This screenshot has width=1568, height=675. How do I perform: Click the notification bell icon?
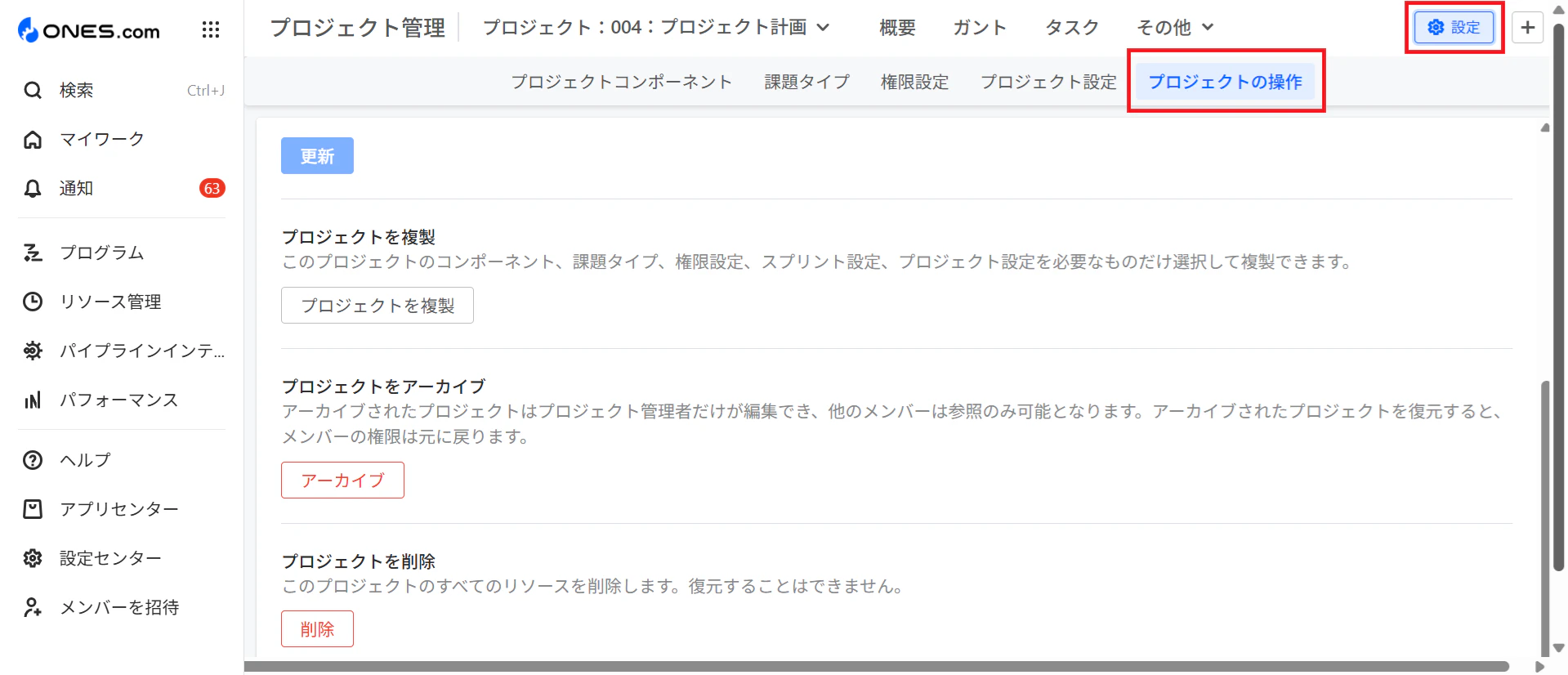tap(33, 188)
